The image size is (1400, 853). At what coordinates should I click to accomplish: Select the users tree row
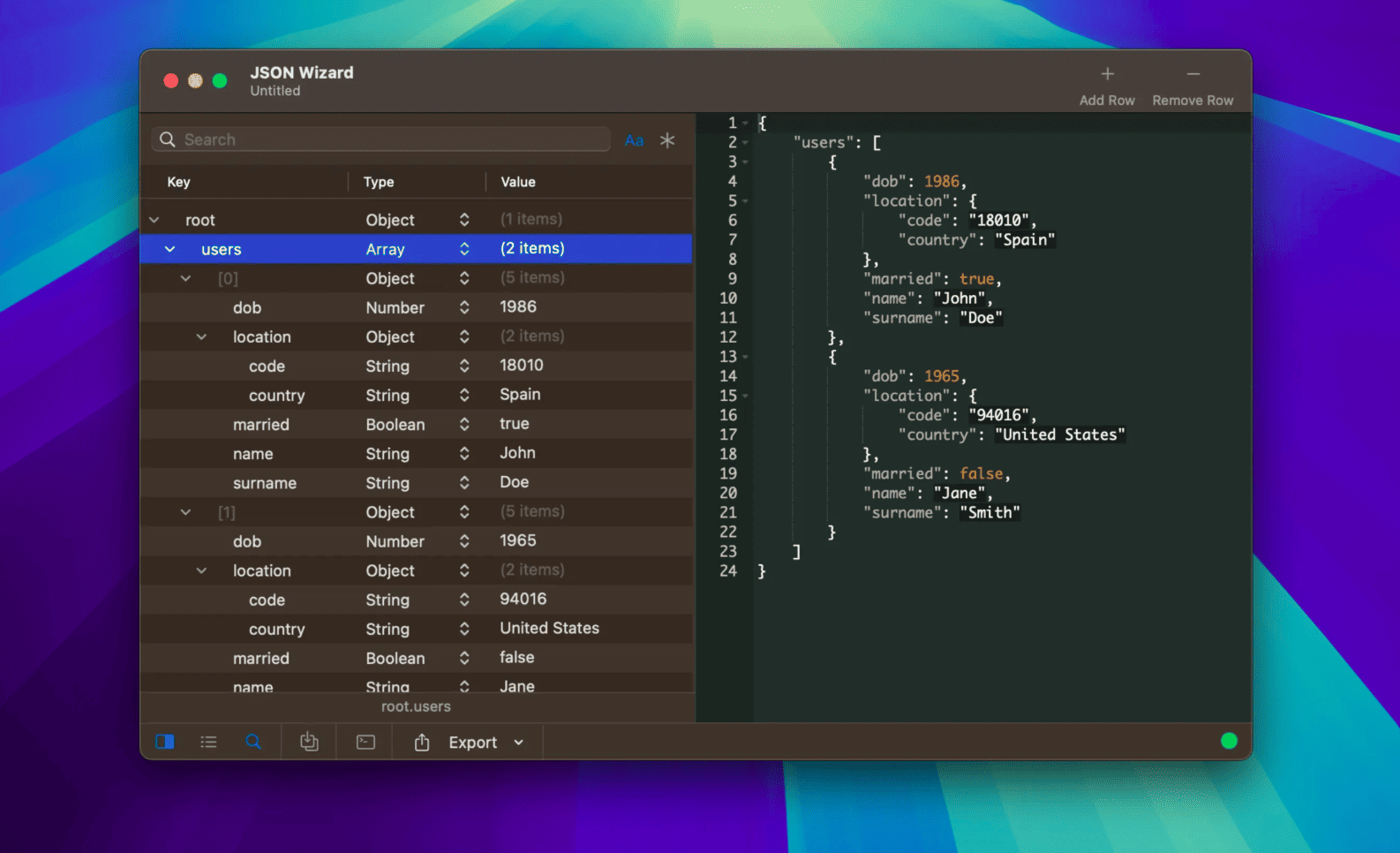point(416,249)
